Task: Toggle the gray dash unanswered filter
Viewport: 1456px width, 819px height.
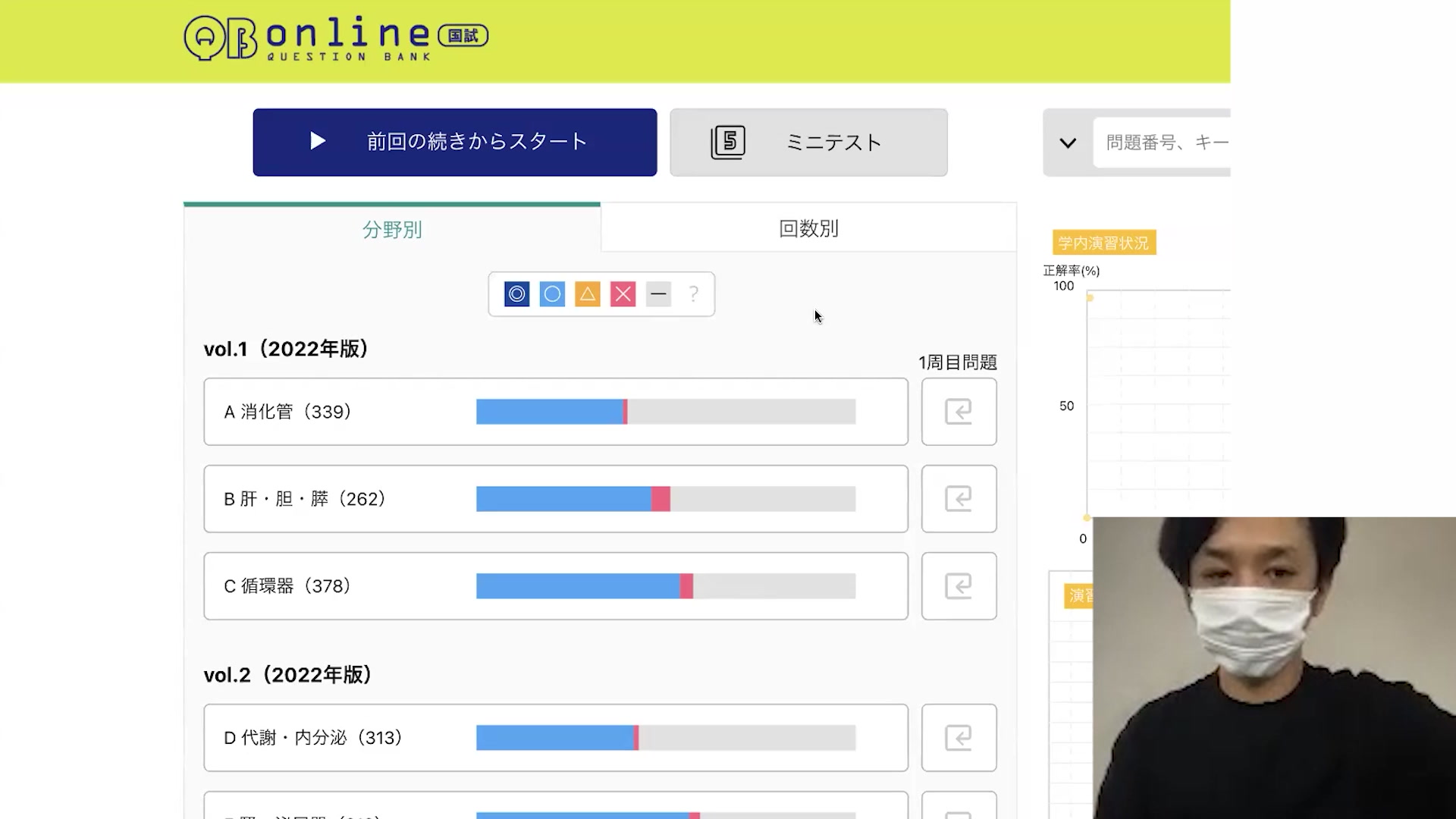Action: (658, 294)
